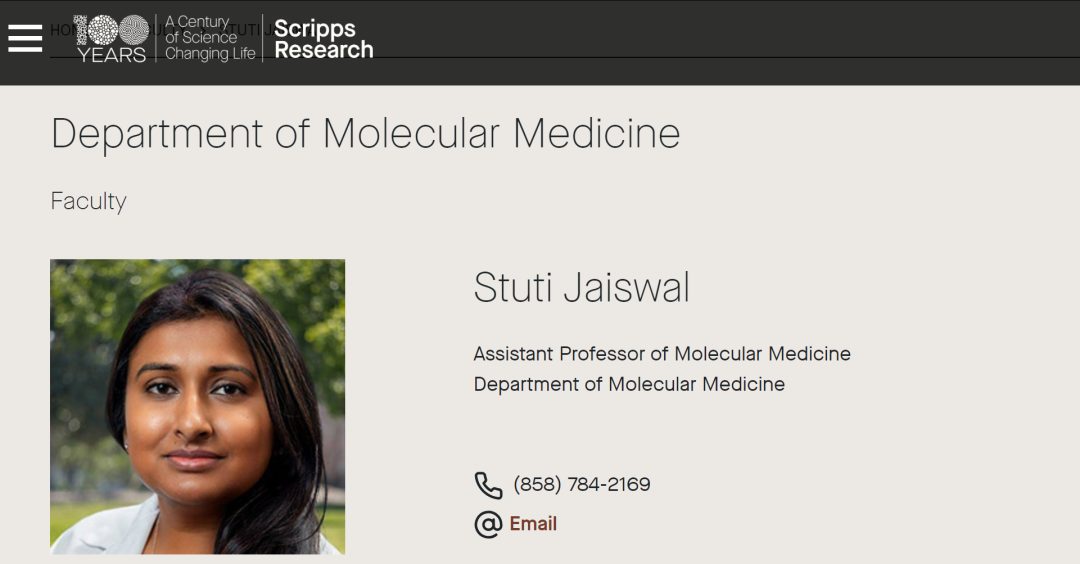Click the phone number (858) 784-2169
1080x564 pixels.
[x=582, y=485]
